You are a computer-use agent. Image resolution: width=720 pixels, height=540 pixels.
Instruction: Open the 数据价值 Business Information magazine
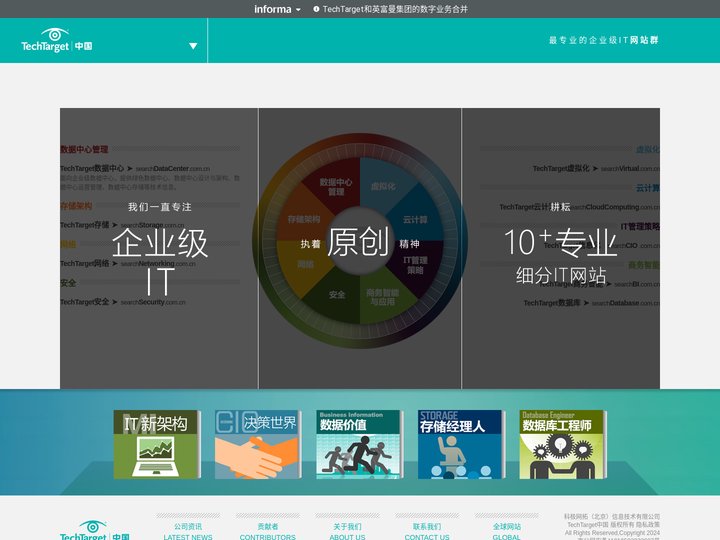coord(360,444)
